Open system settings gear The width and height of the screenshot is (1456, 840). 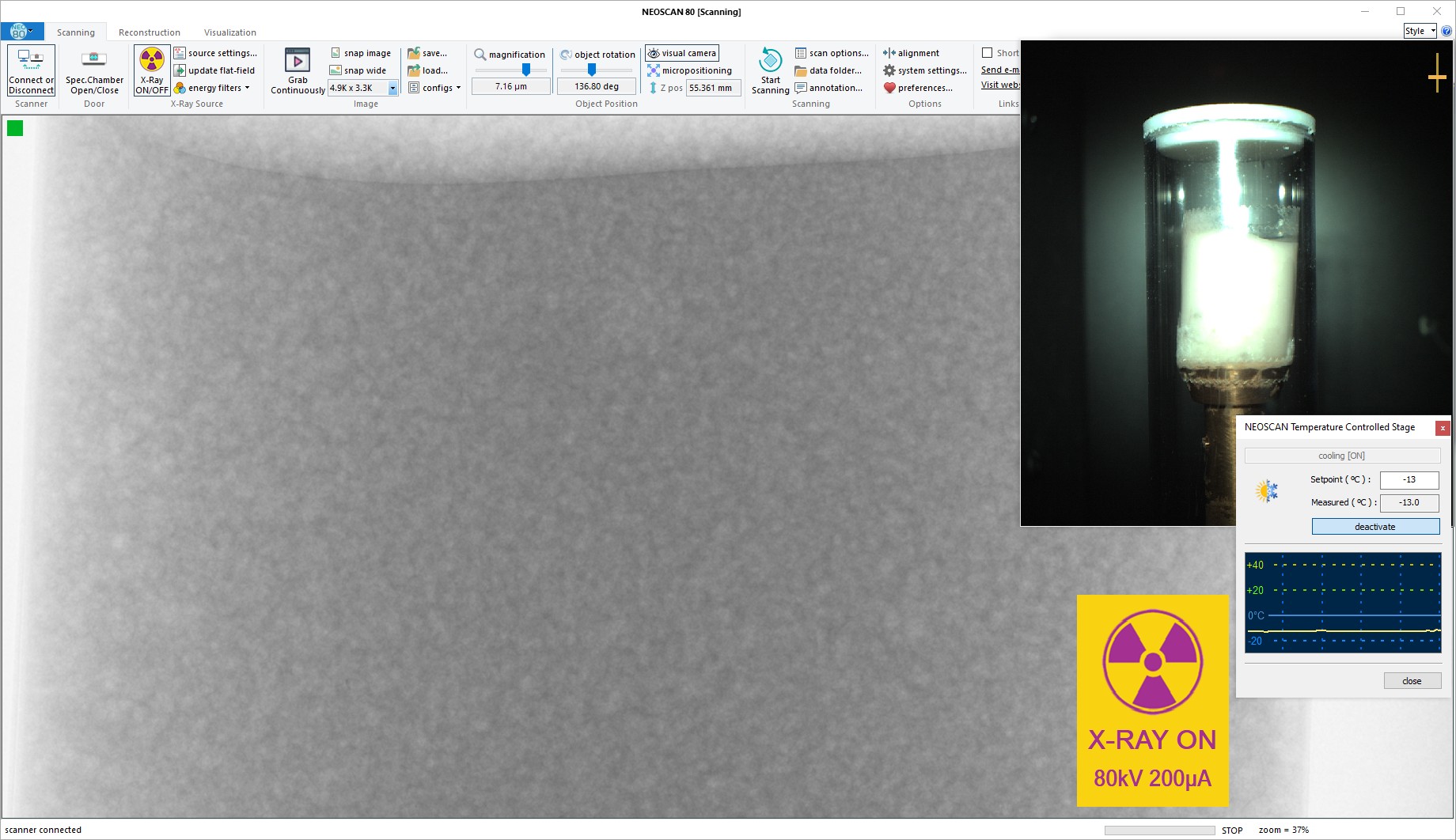889,70
